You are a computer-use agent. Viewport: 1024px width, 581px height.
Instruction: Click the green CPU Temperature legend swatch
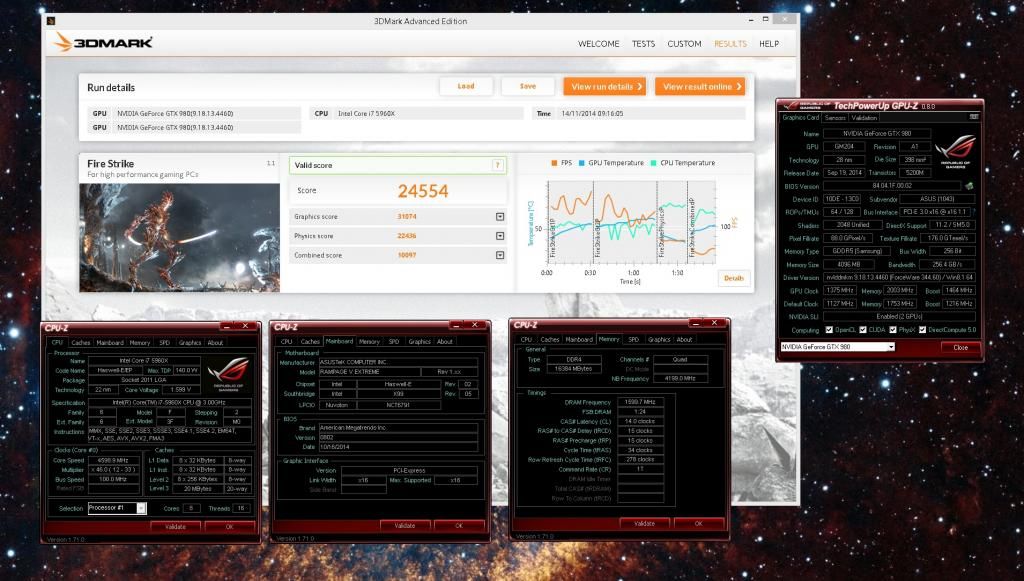(653, 163)
